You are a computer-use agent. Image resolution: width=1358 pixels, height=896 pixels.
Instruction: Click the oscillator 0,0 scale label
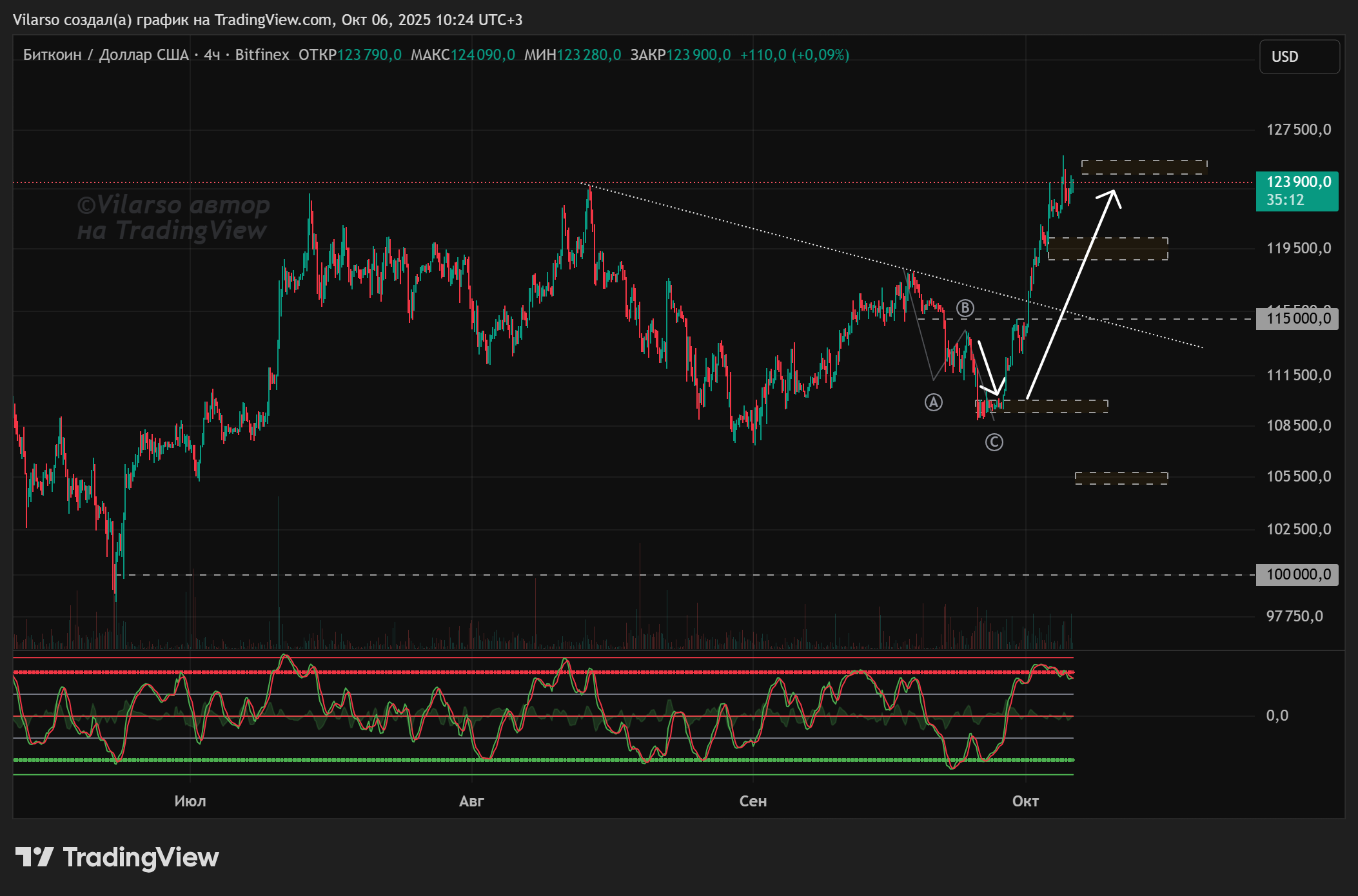point(1277,716)
